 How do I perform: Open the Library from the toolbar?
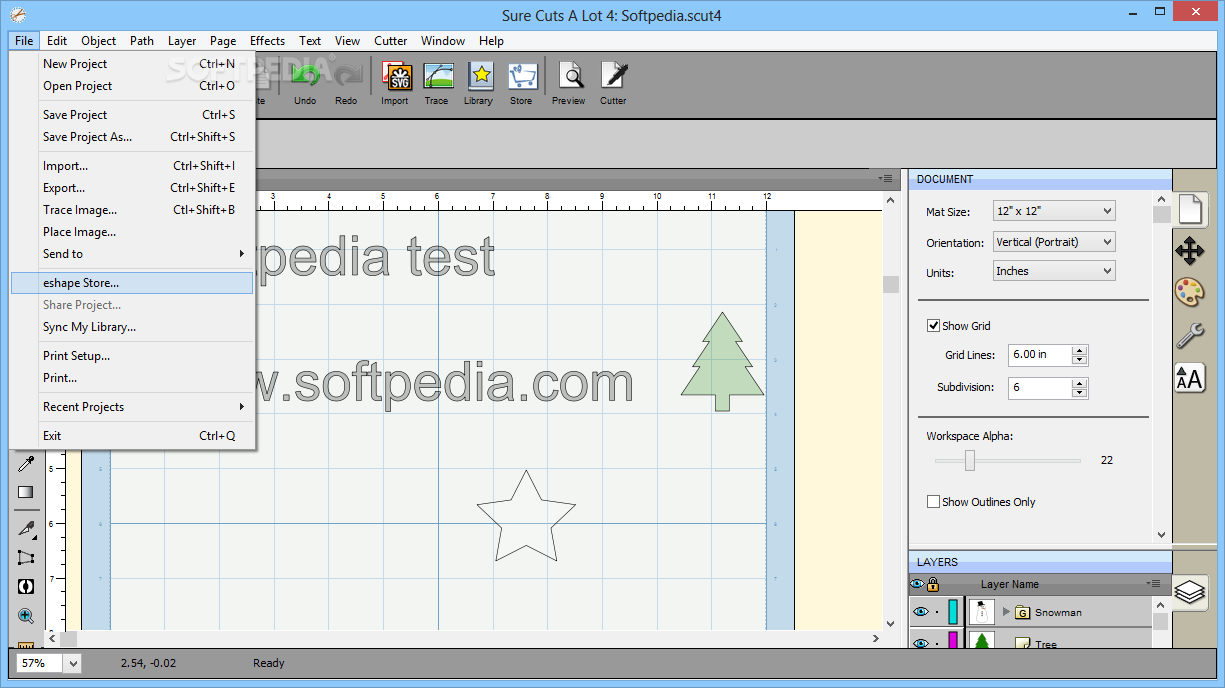tap(479, 76)
